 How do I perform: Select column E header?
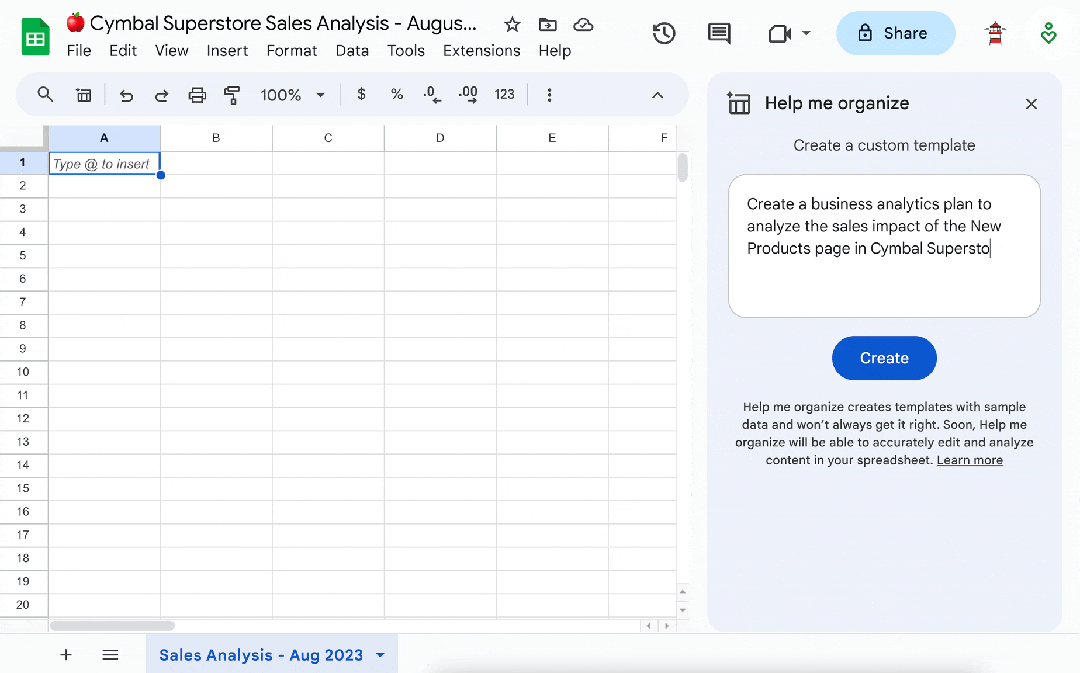[552, 138]
